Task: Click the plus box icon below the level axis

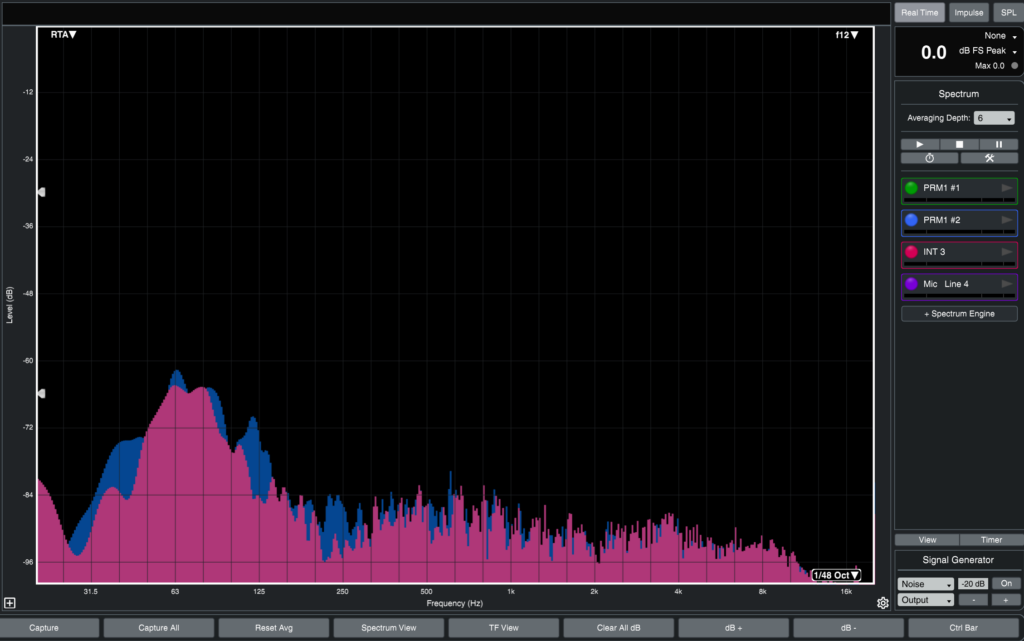Action: pyautogui.click(x=10, y=603)
